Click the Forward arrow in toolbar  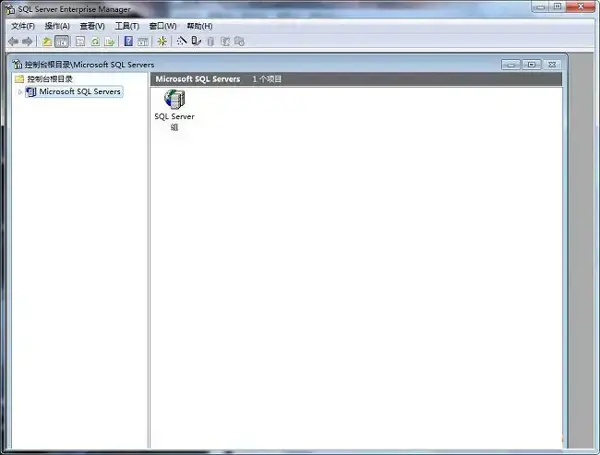click(x=27, y=41)
